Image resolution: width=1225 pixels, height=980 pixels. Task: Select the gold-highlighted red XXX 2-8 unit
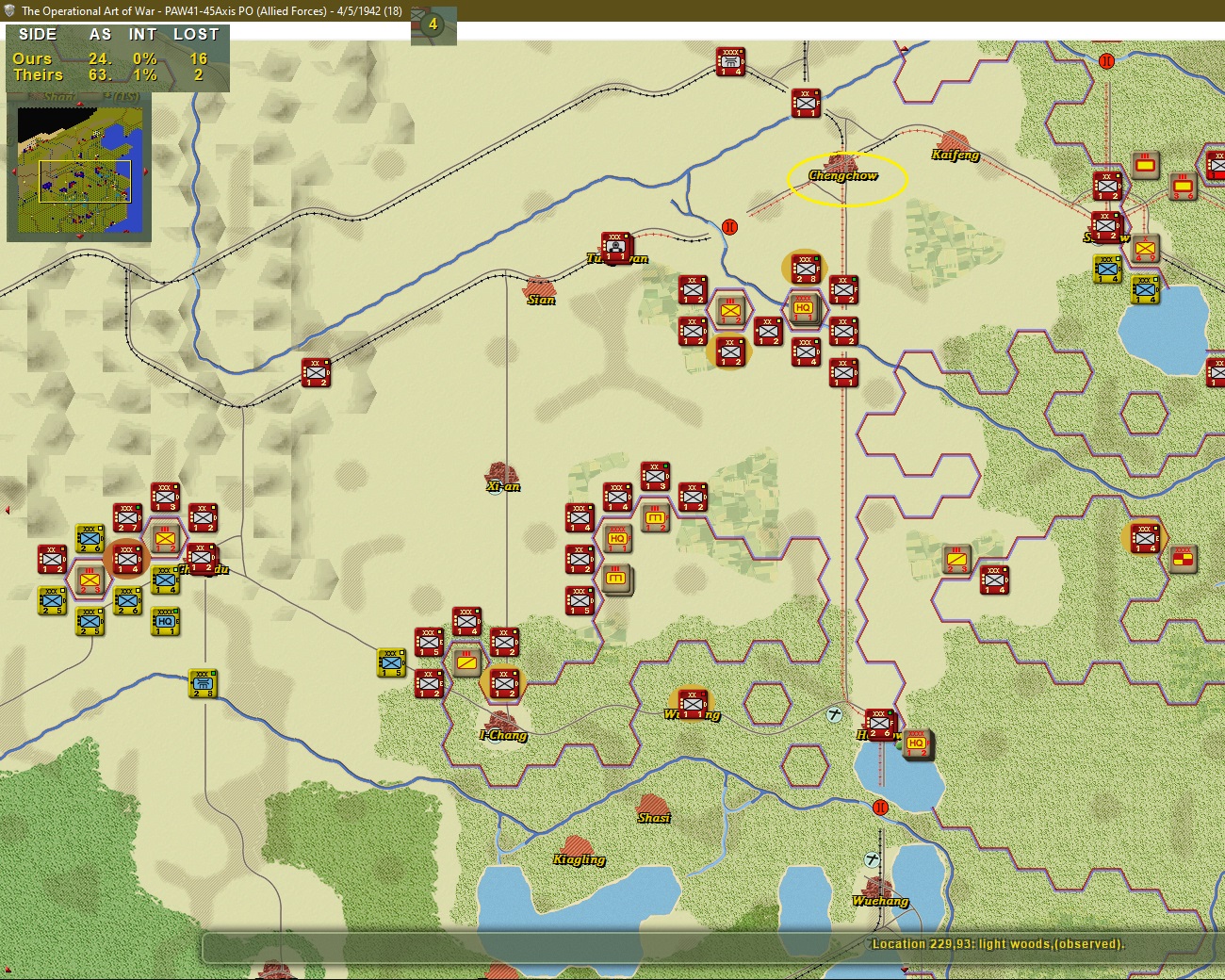coord(806,269)
